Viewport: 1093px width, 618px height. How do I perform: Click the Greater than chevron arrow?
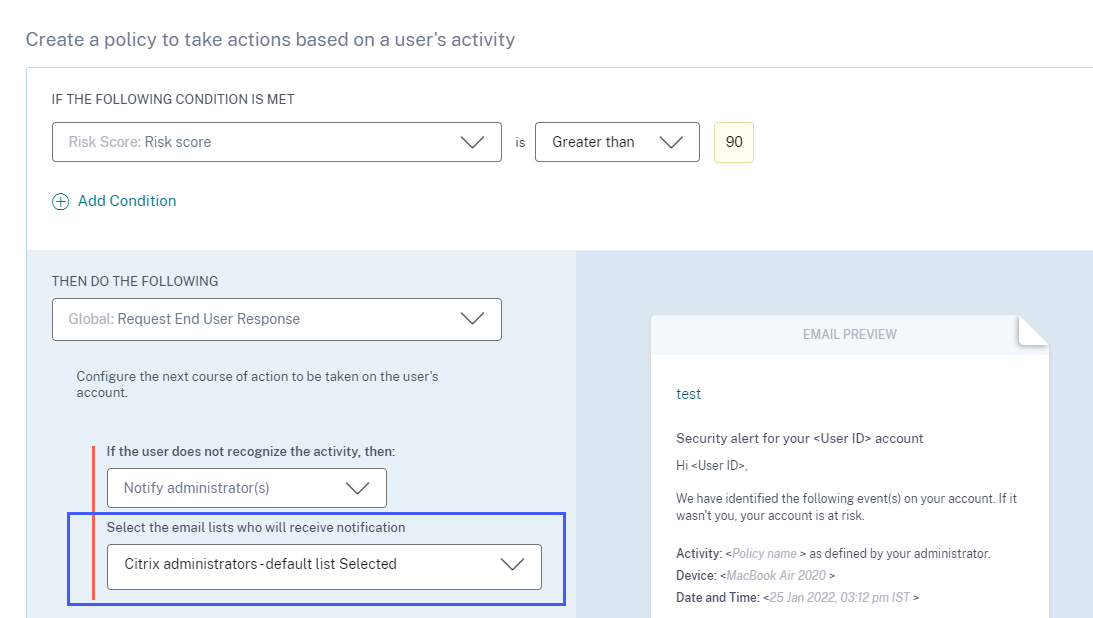click(672, 142)
